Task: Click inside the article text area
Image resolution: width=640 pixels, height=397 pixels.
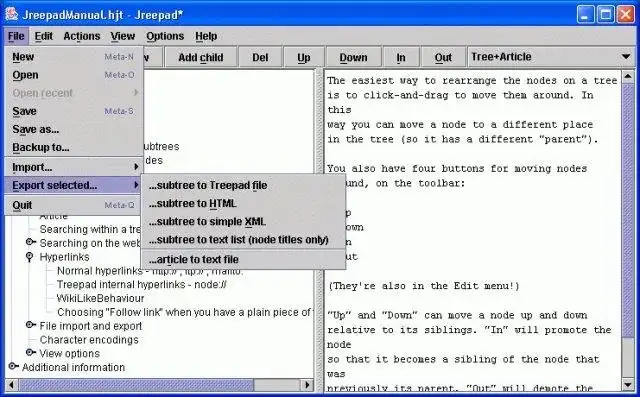Action: [473, 230]
